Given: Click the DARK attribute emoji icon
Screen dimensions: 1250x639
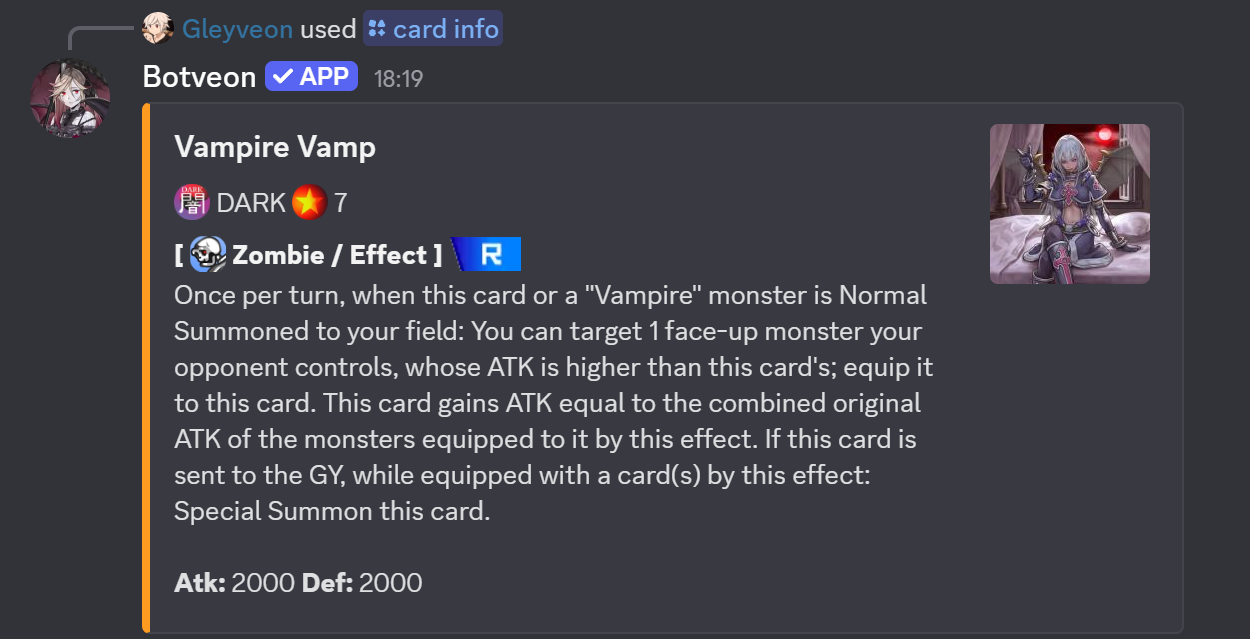Looking at the screenshot, I should point(192,203).
